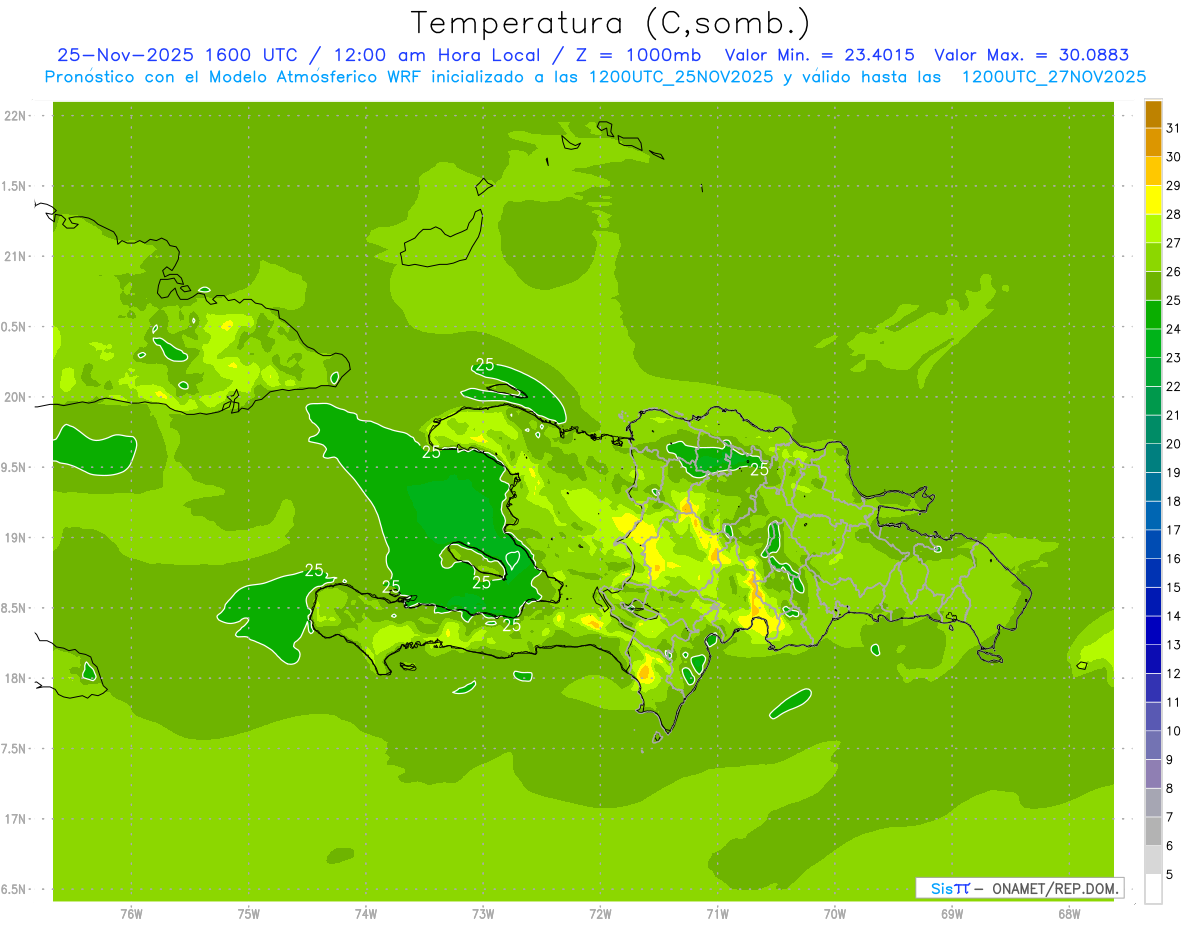
Task: Click the legend swatch between 27 and 28
Action: [x=1153, y=229]
